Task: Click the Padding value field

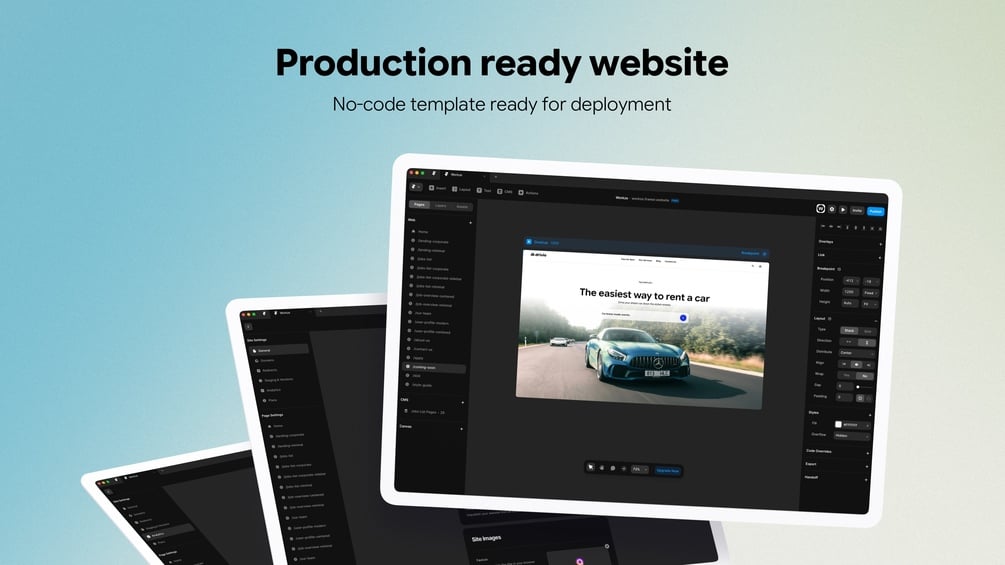Action: (844, 397)
